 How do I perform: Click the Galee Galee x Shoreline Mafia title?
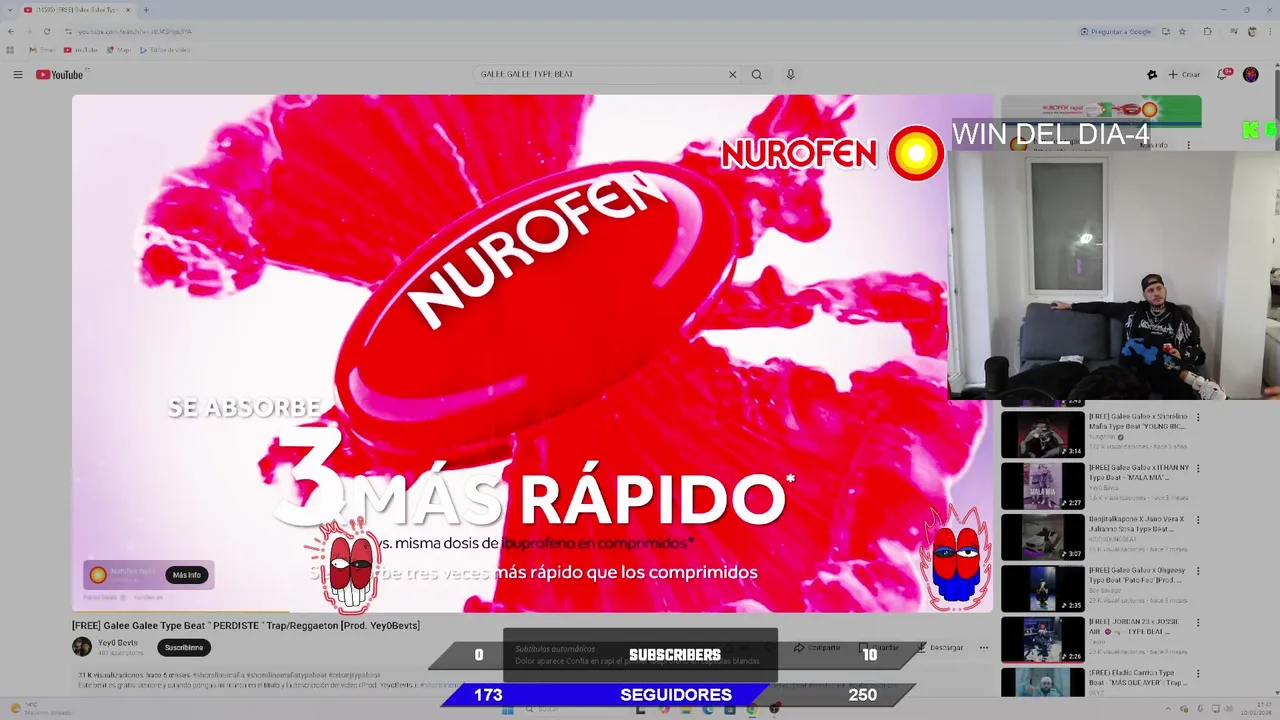click(x=1138, y=421)
